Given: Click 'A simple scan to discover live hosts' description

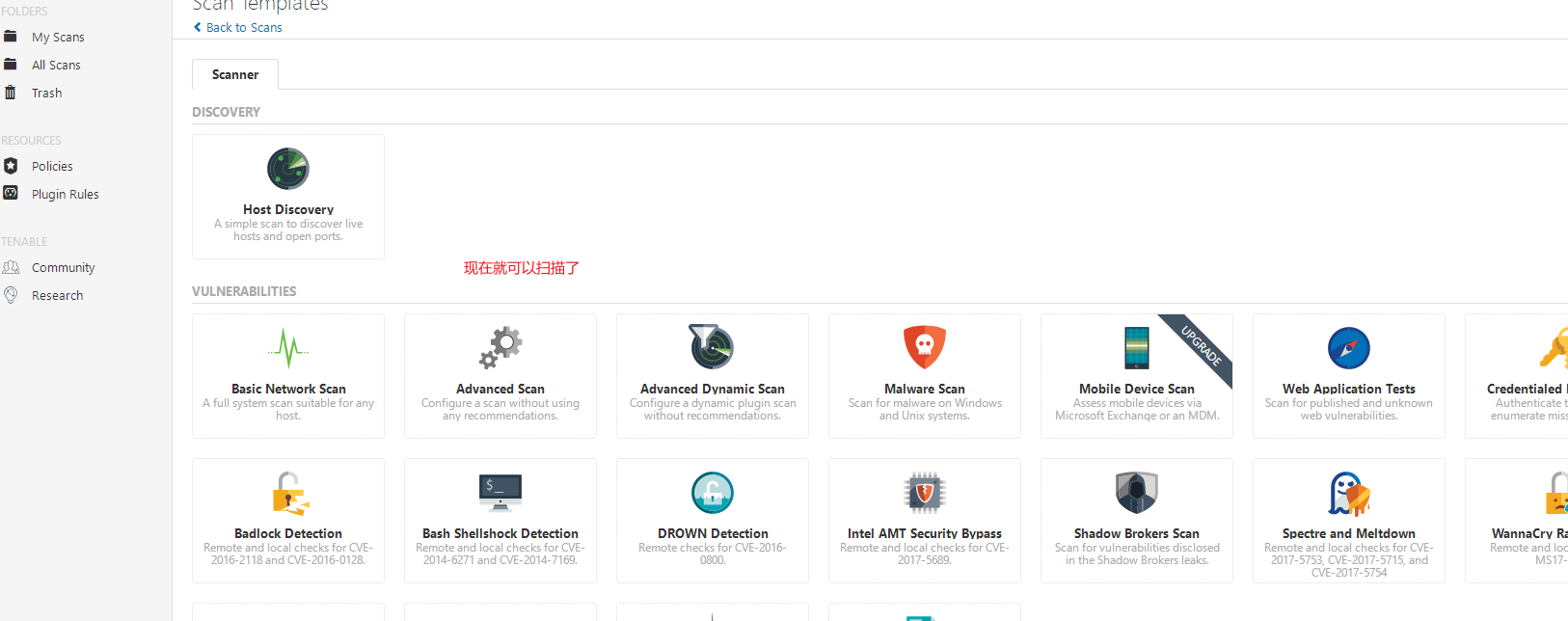Looking at the screenshot, I should click(288, 229).
